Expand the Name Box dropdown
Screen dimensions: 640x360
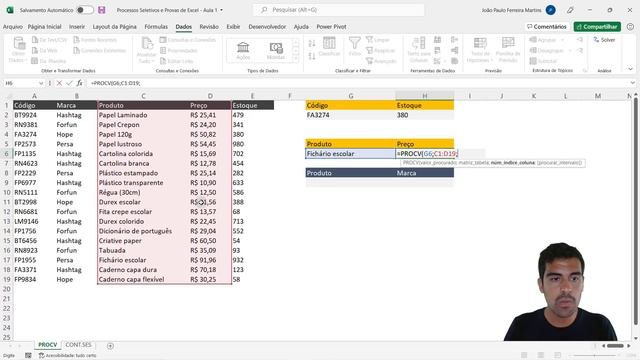click(41, 83)
